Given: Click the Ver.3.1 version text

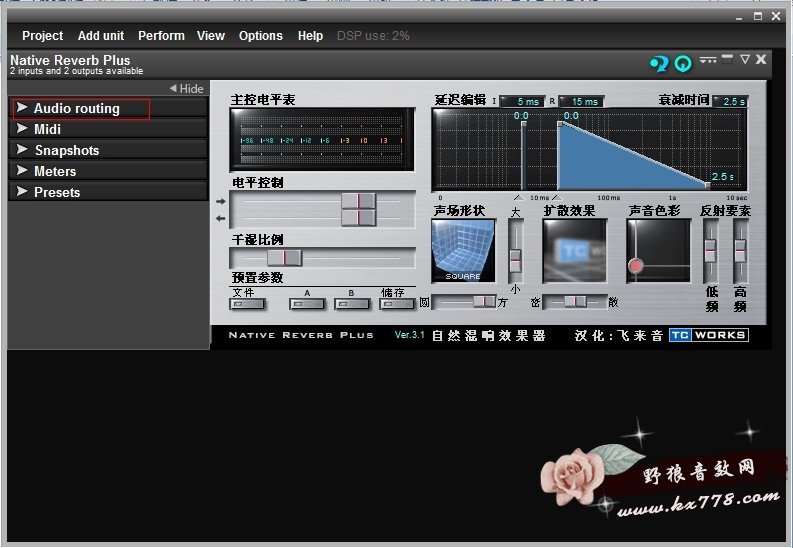Looking at the screenshot, I should point(410,335).
